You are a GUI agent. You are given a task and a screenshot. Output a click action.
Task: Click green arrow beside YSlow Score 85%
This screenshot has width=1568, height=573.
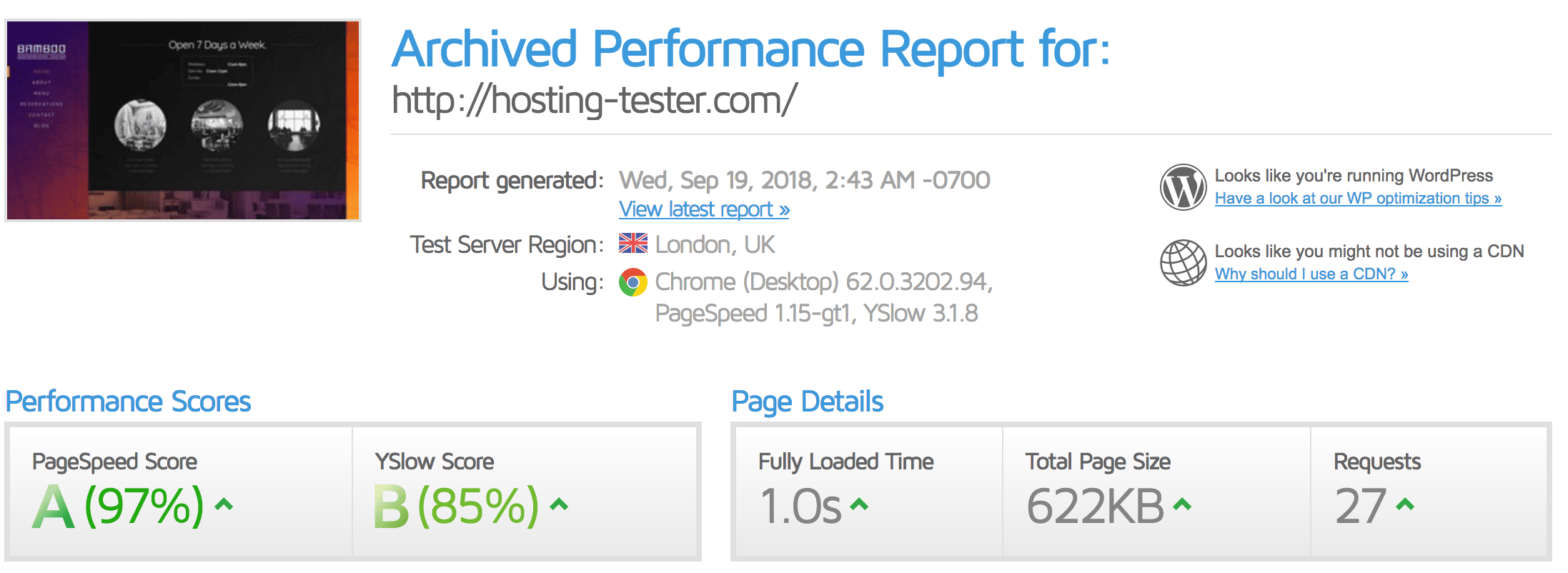coord(559,505)
